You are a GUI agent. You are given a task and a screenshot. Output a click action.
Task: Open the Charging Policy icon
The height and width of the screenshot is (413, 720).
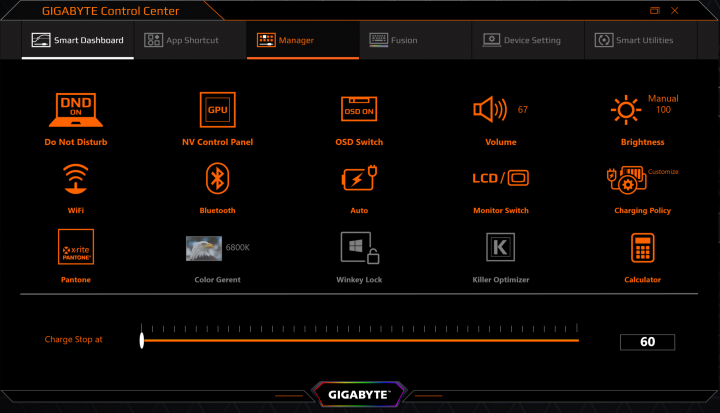(x=627, y=180)
